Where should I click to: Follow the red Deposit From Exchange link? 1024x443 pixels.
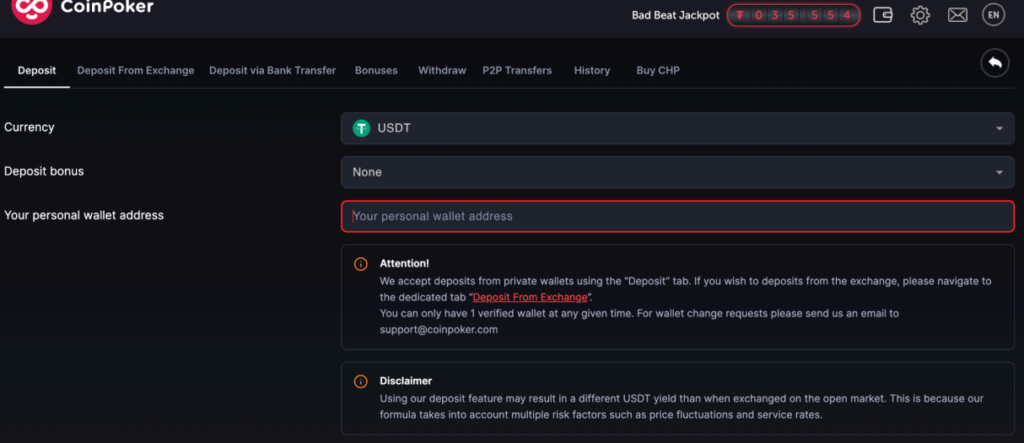[x=530, y=297]
